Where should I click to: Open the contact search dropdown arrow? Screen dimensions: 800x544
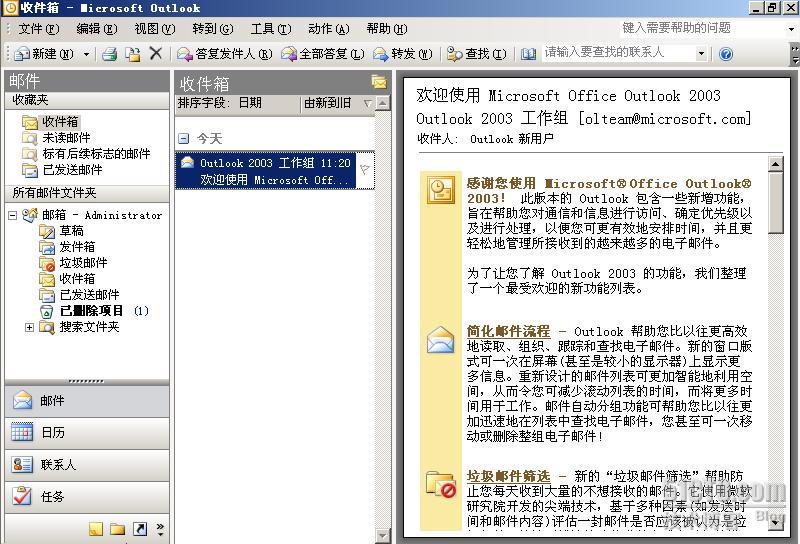click(702, 54)
